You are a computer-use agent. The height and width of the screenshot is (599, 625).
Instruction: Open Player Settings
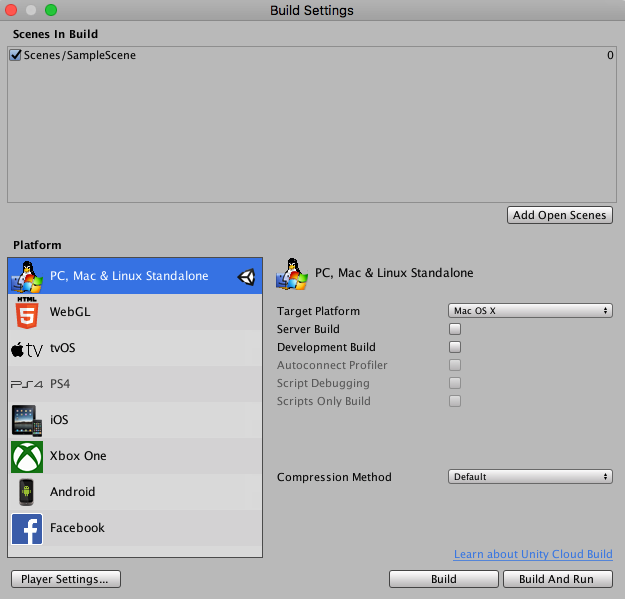coord(66,579)
